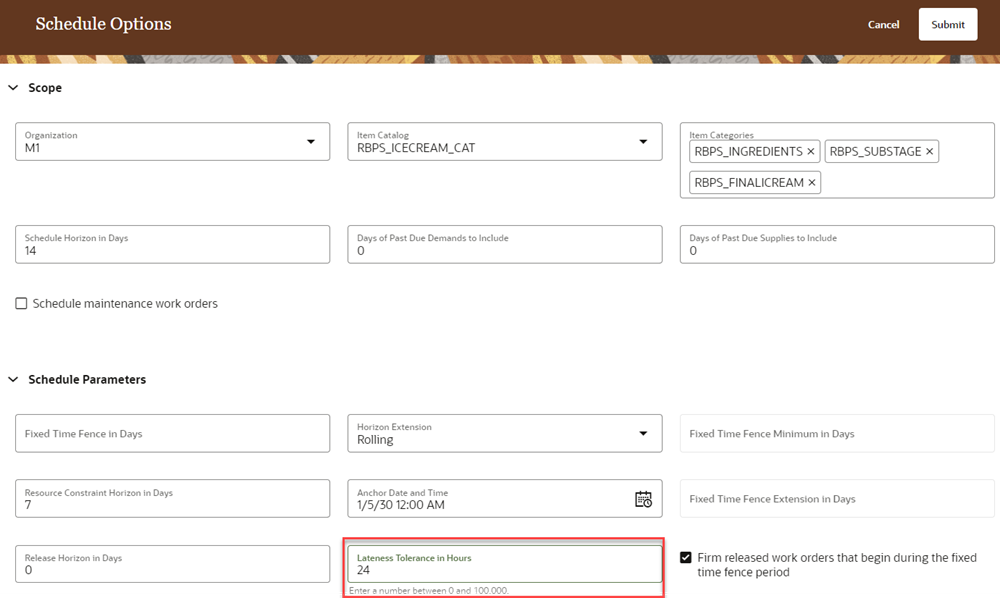Image resolution: width=1000 pixels, height=598 pixels.
Task: Click Fixed Time Fence Minimum in Days field
Action: (x=837, y=434)
